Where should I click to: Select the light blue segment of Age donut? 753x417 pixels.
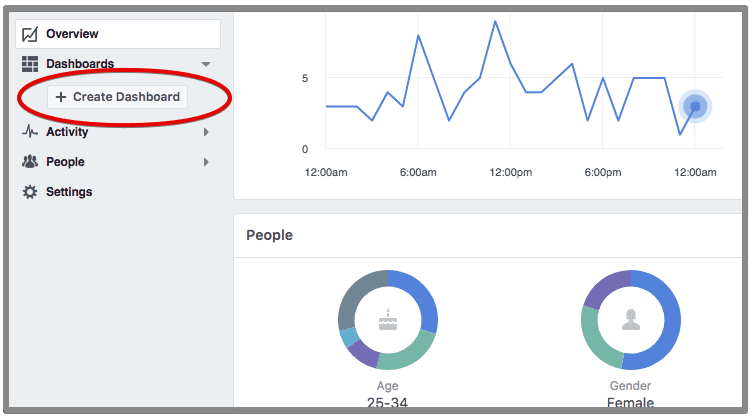[x=349, y=337]
